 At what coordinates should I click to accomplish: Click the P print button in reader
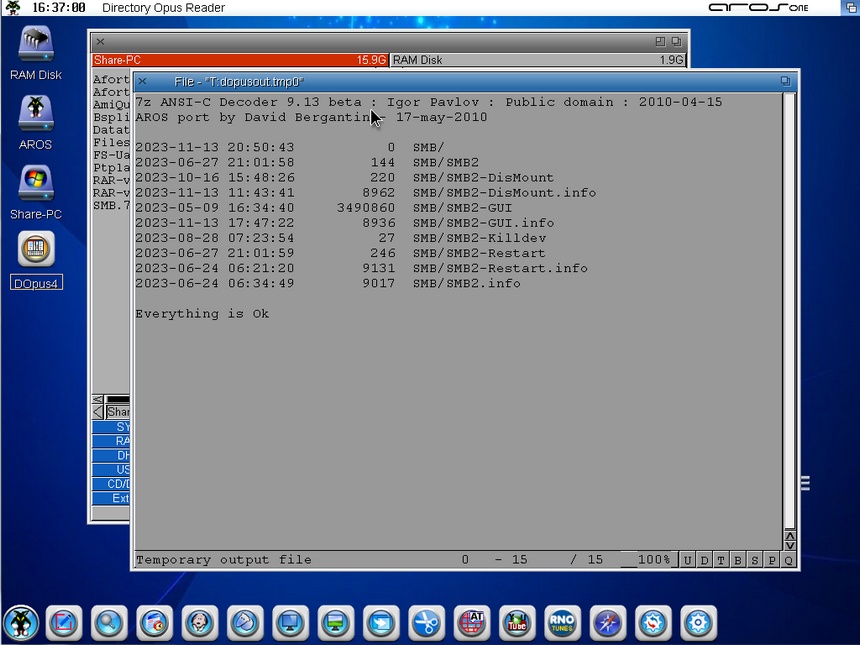[772, 560]
